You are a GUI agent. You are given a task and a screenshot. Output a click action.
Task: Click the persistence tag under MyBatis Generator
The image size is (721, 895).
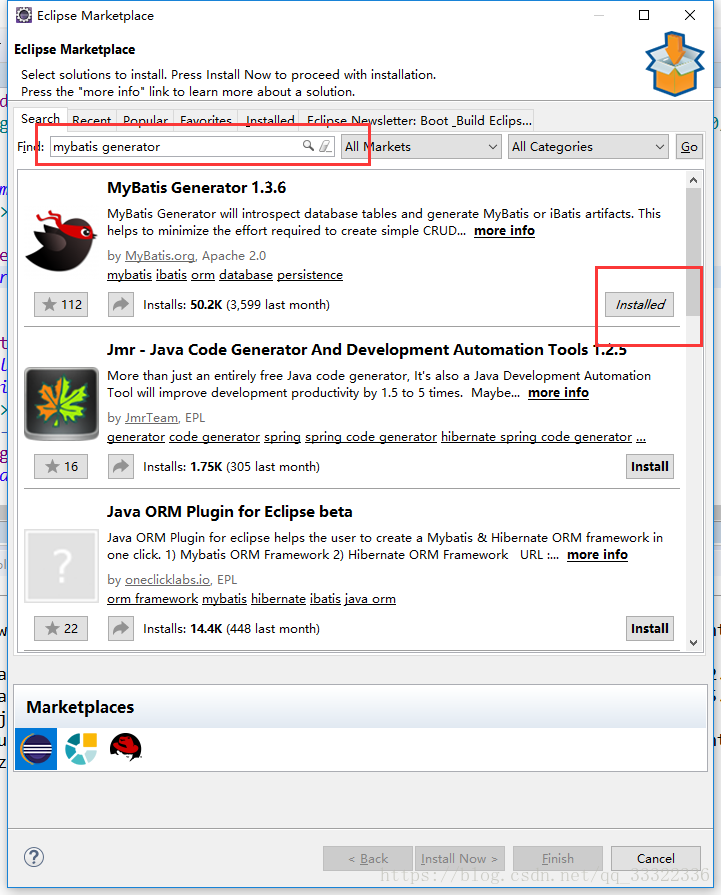(310, 275)
